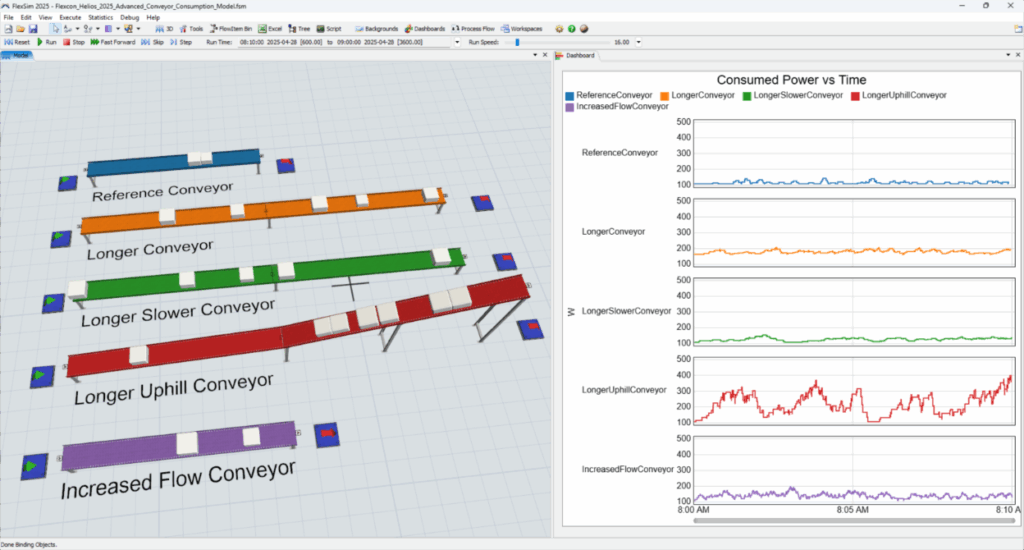Open the Excel interface tool
1024x550 pixels.
click(x=269, y=30)
